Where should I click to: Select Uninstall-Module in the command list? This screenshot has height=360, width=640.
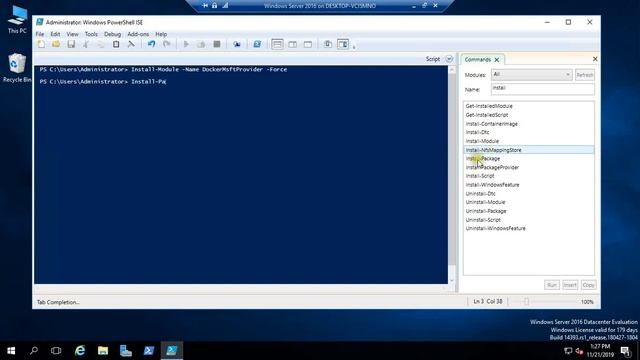485,202
